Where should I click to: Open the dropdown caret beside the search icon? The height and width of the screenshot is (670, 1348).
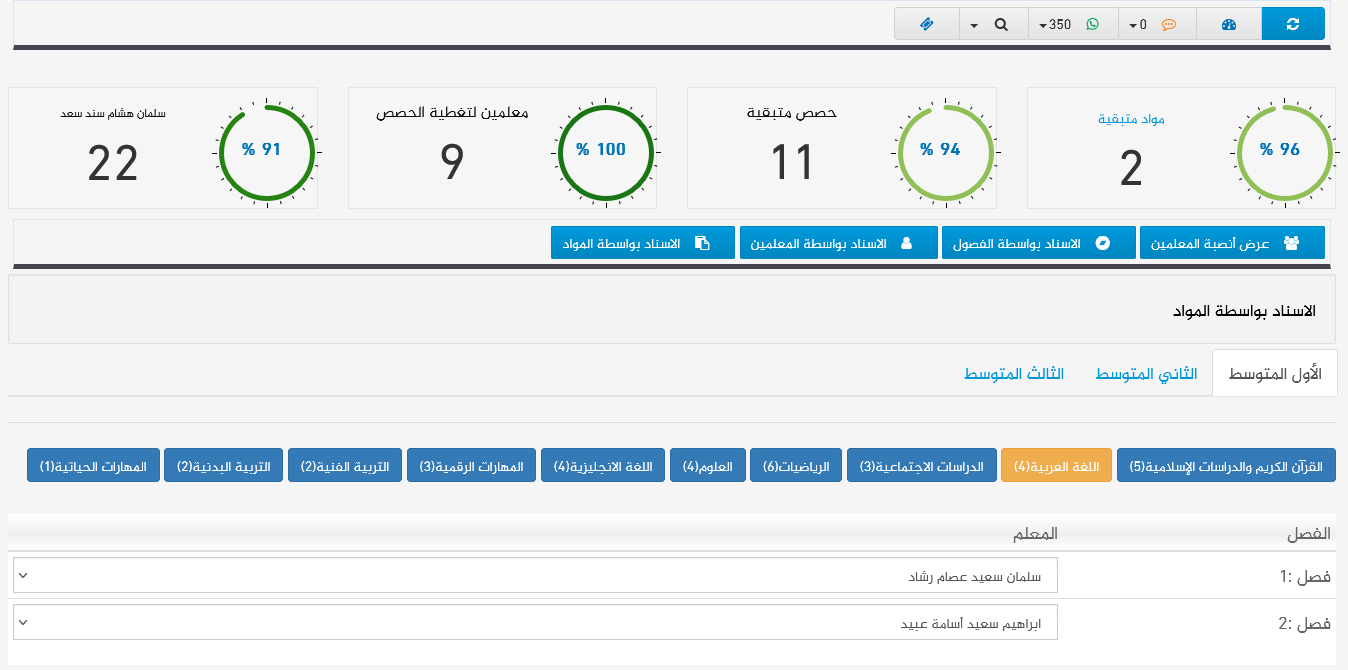974,24
